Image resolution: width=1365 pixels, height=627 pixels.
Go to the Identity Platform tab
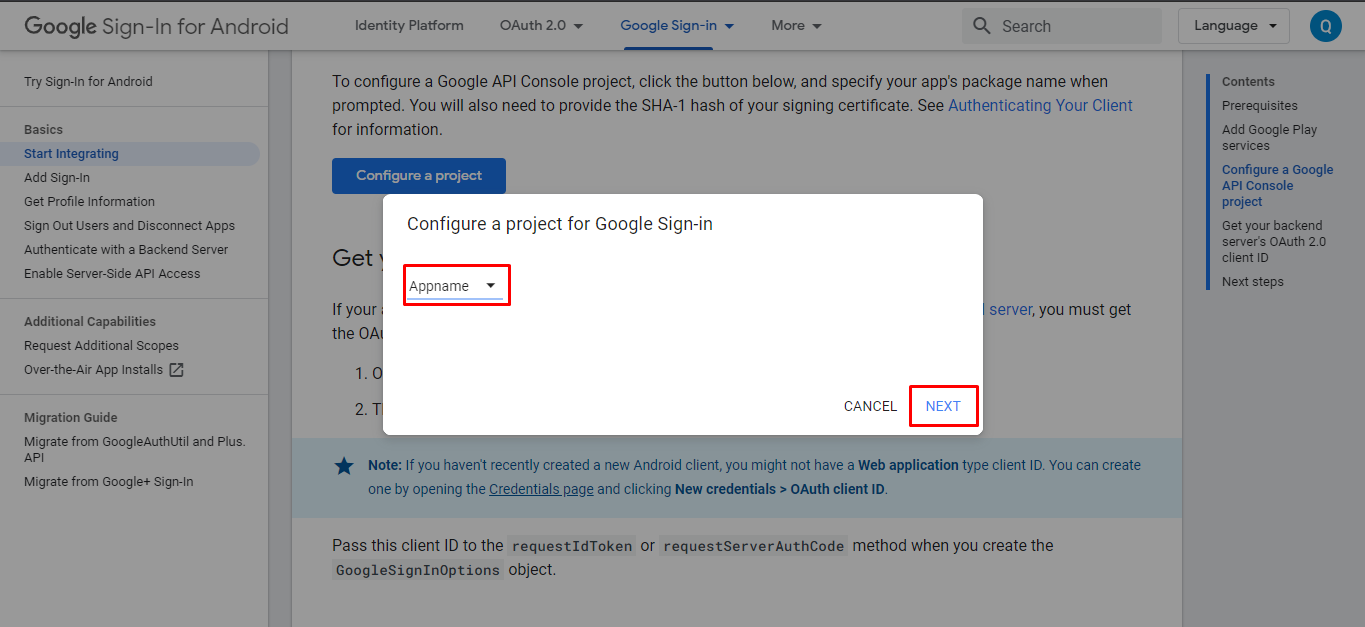(x=409, y=26)
